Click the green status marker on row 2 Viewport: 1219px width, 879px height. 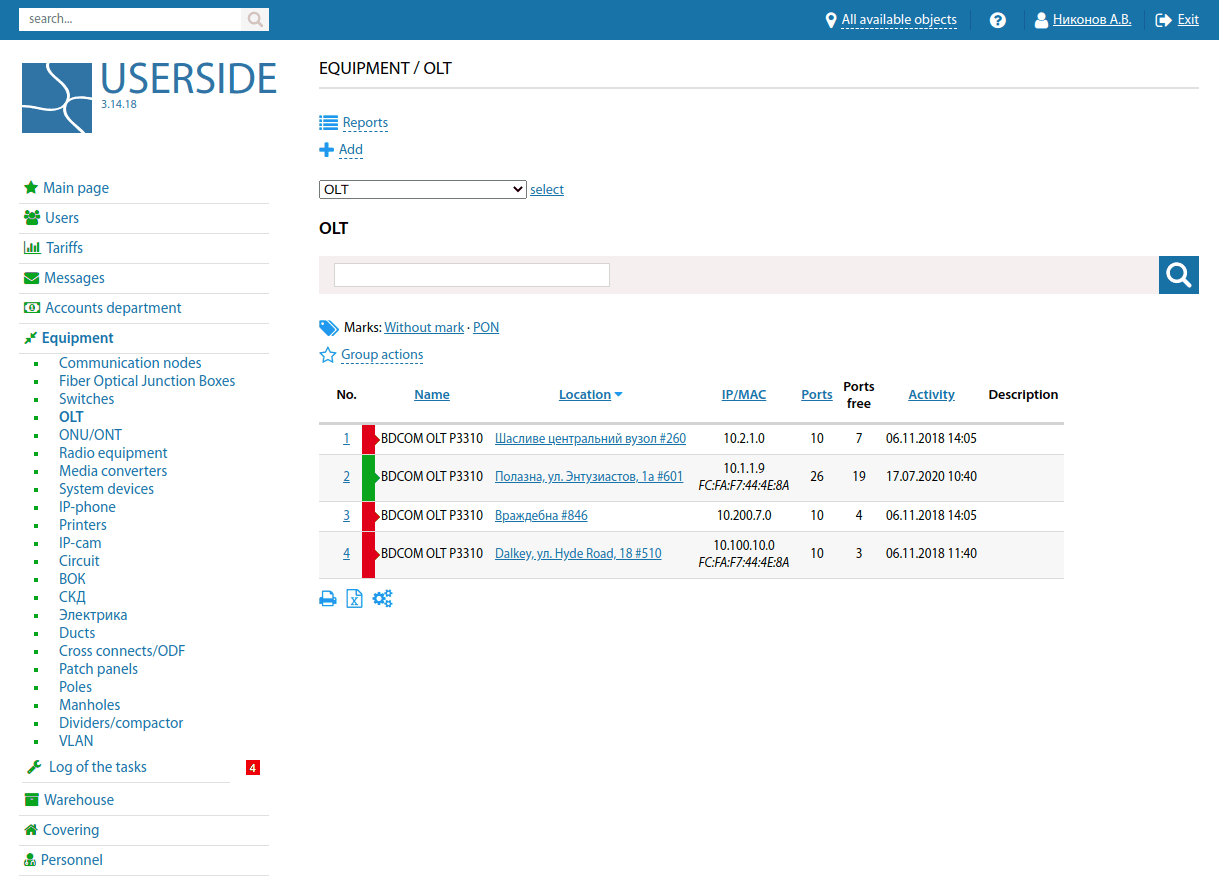click(368, 477)
